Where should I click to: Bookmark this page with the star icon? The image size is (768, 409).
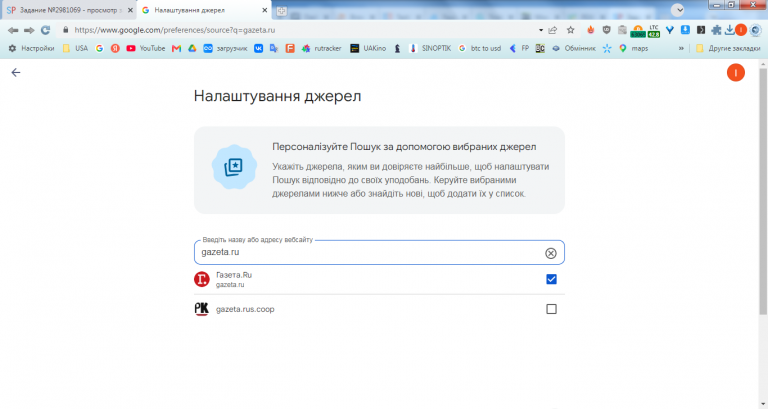[571, 30]
